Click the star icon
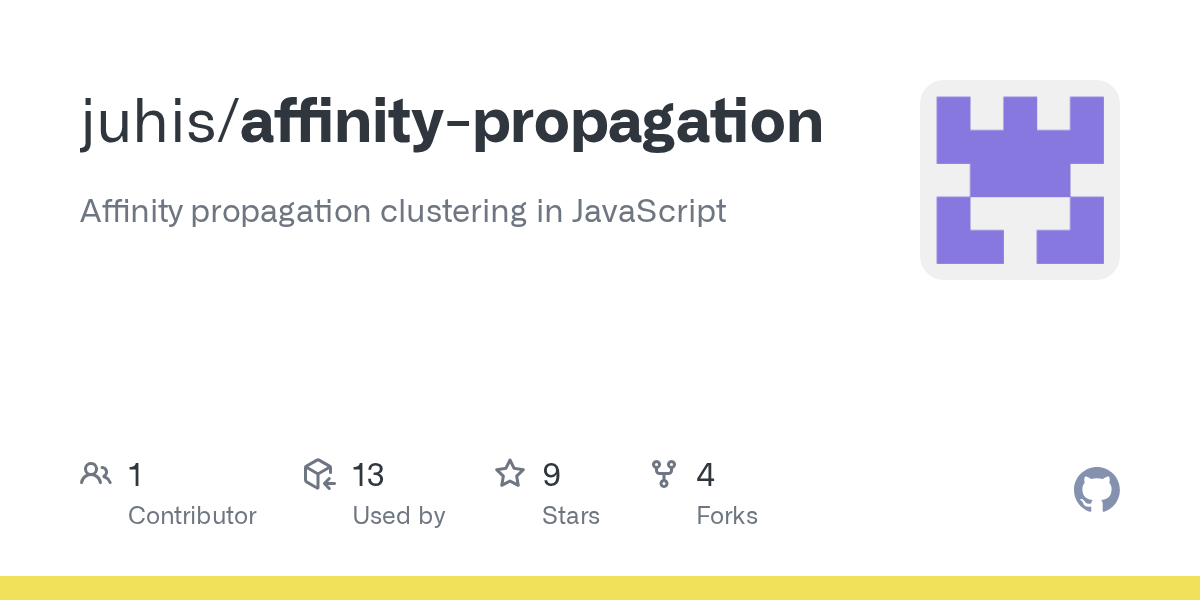The height and width of the screenshot is (600, 1200). (510, 474)
